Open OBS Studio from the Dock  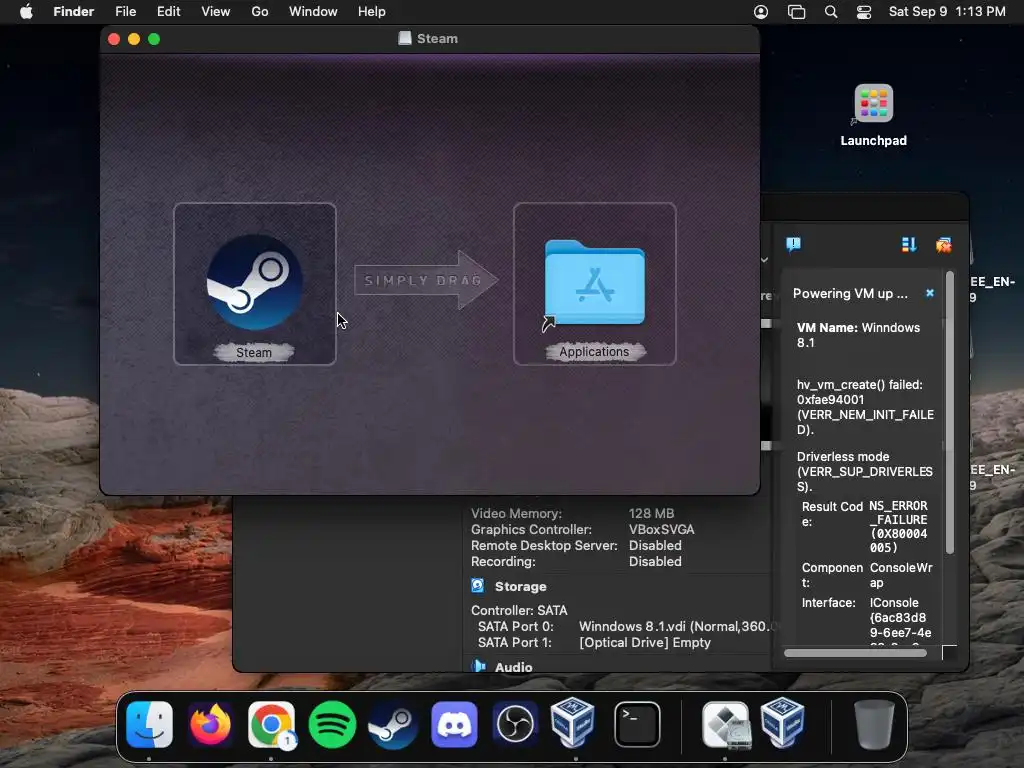(x=515, y=724)
